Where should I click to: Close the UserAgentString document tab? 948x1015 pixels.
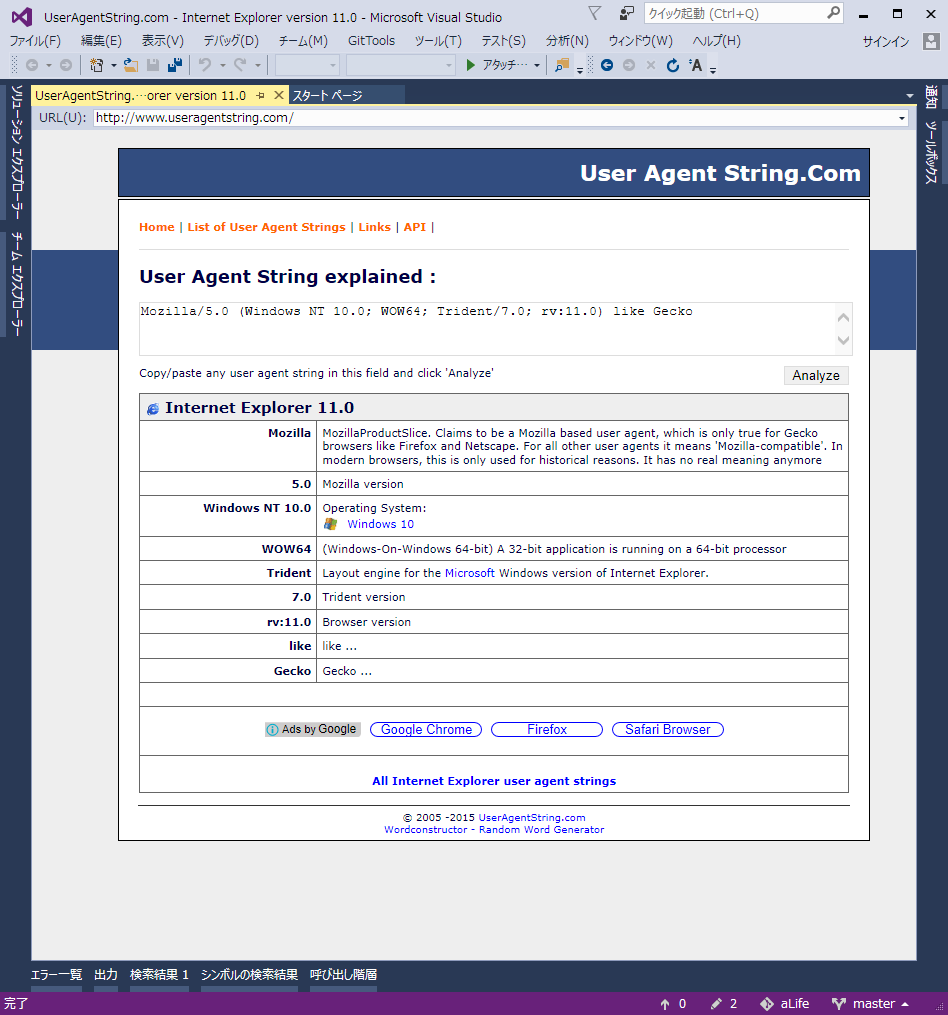(x=278, y=95)
